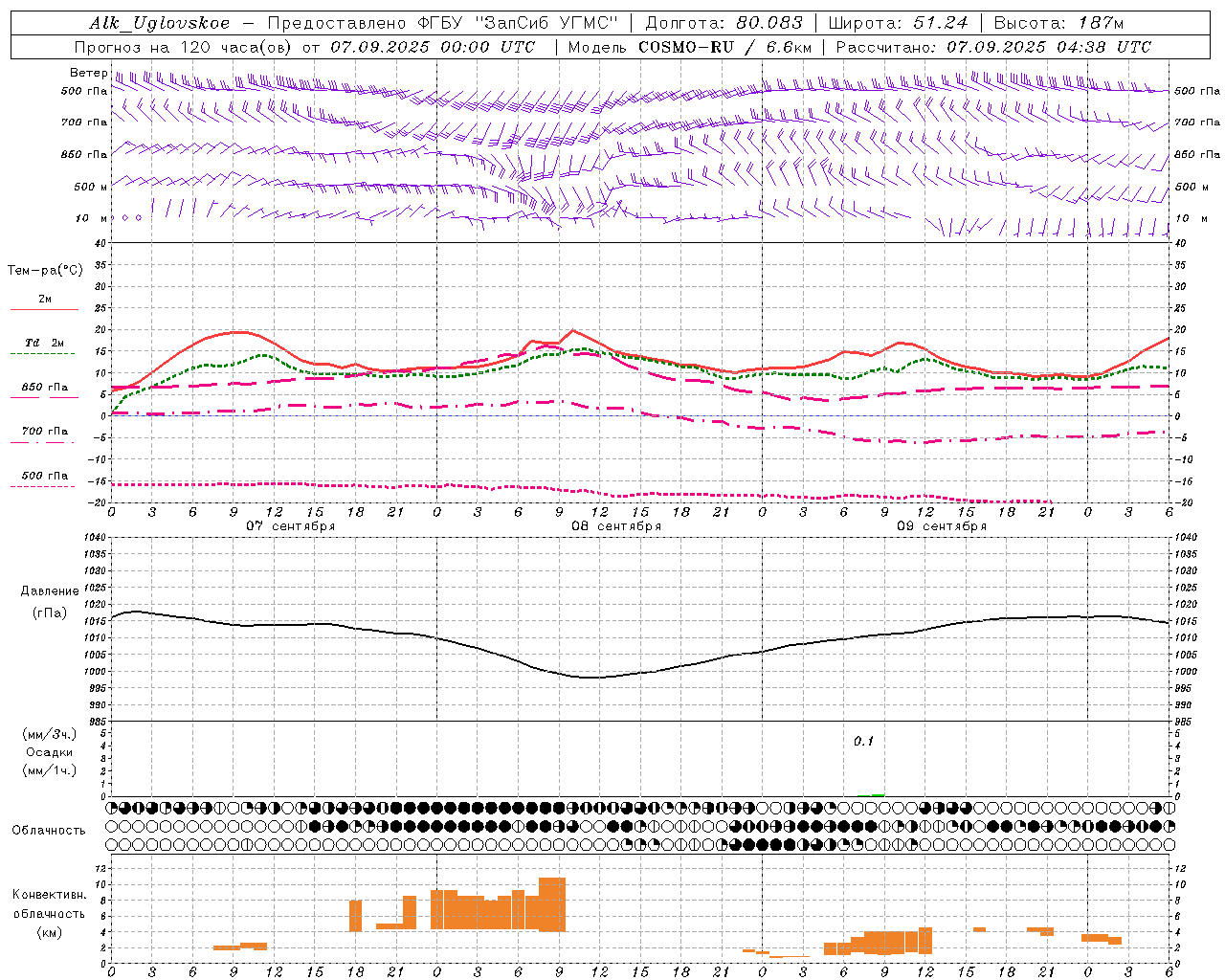Viewport: 1225px width, 980px height.
Task: Click the Конвективн. convective cloud label
Action: point(50,895)
